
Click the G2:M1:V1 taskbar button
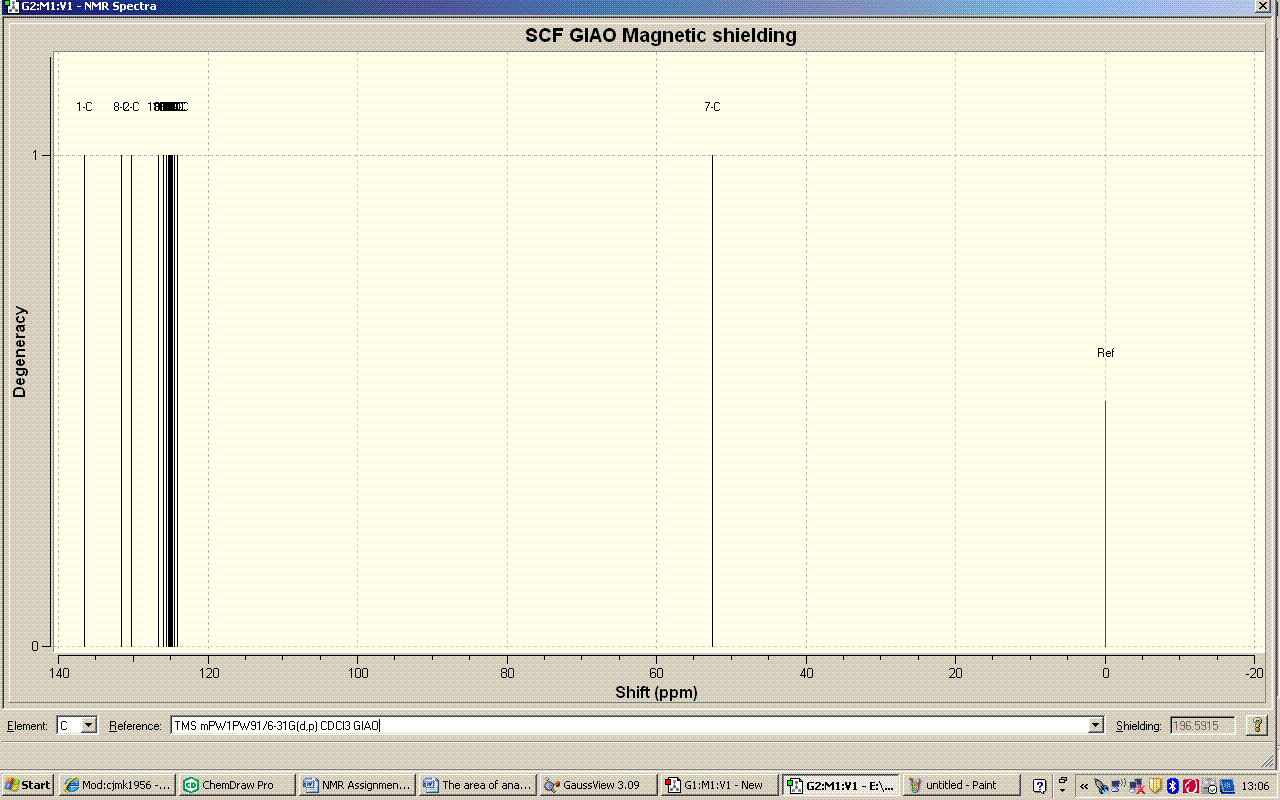(840, 785)
